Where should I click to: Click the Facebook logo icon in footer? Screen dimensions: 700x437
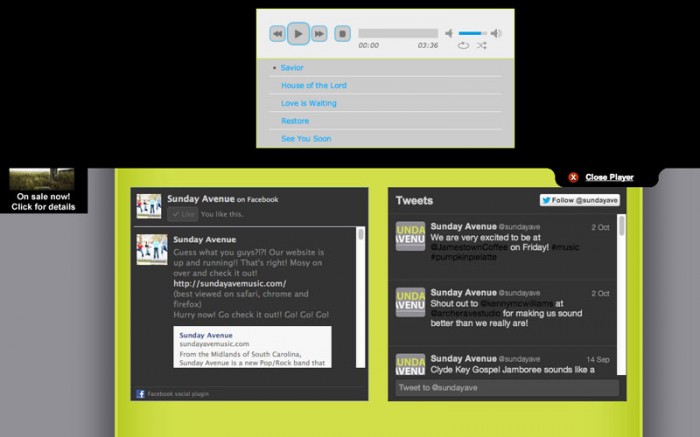[140, 394]
